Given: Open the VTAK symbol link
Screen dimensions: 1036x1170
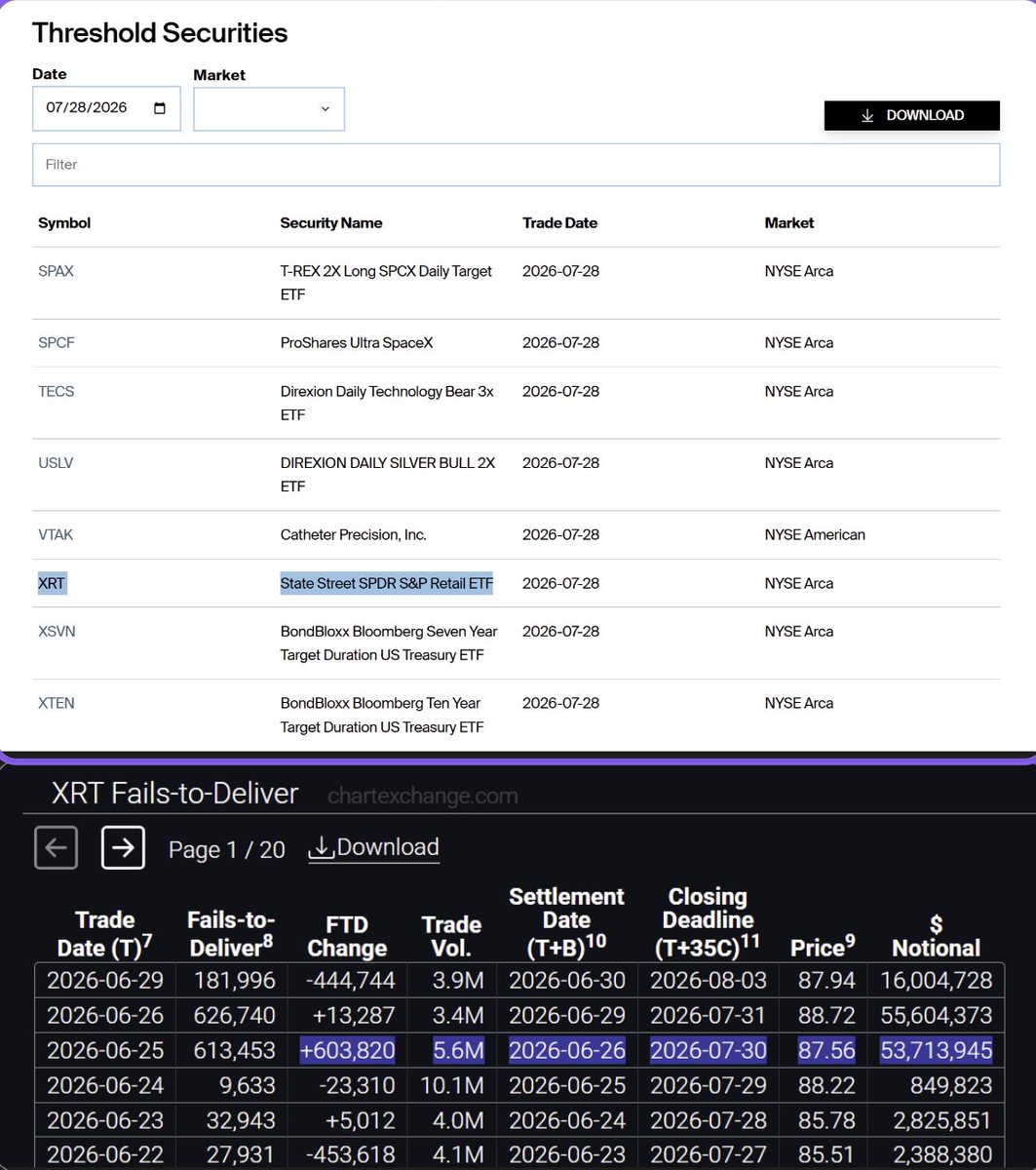Looking at the screenshot, I should [56, 535].
